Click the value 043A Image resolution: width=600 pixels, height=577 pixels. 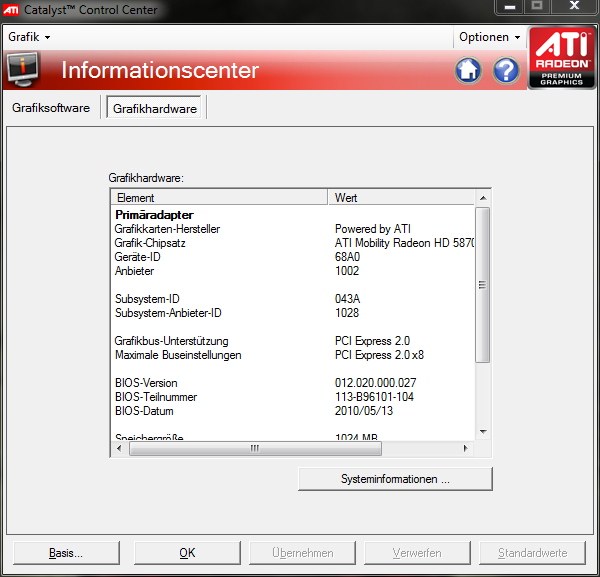(x=347, y=299)
